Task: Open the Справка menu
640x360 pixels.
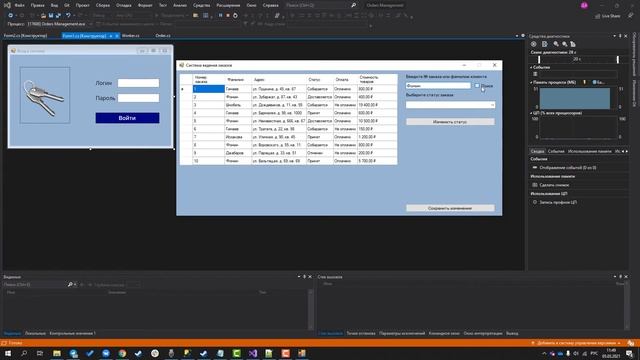Action: click(270, 5)
